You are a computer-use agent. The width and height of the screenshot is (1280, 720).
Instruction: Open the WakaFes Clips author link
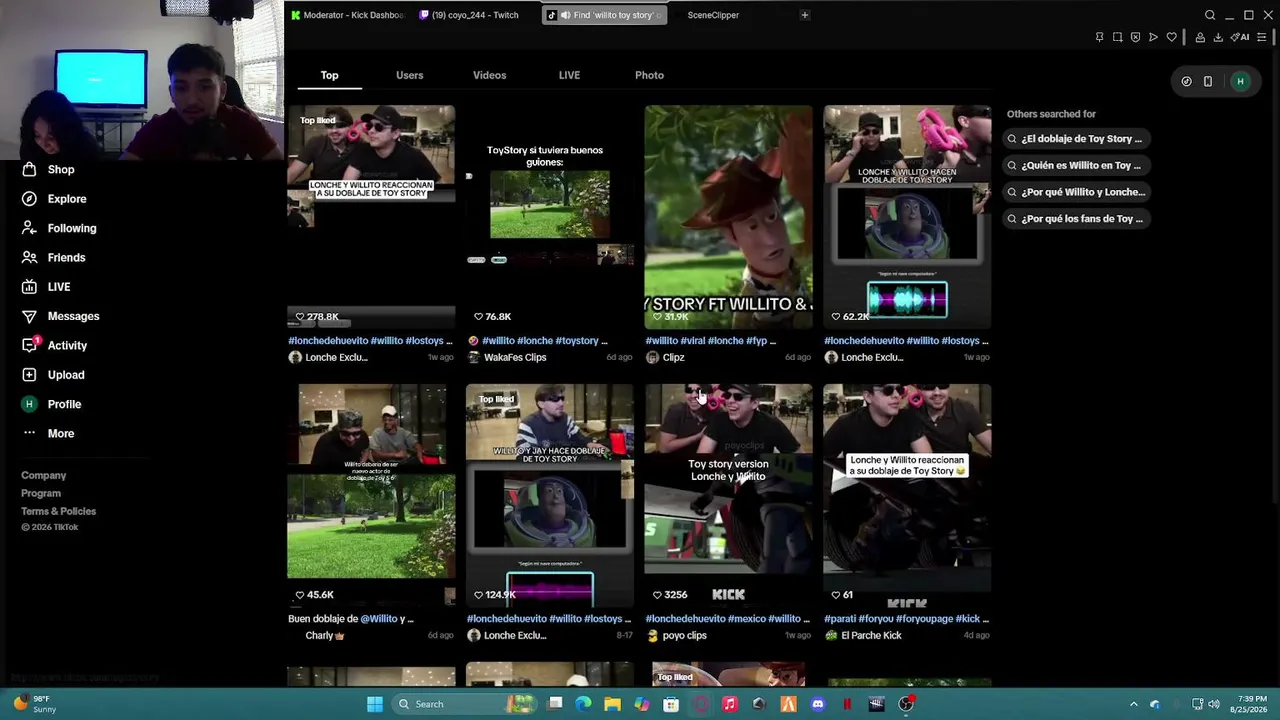(x=515, y=357)
